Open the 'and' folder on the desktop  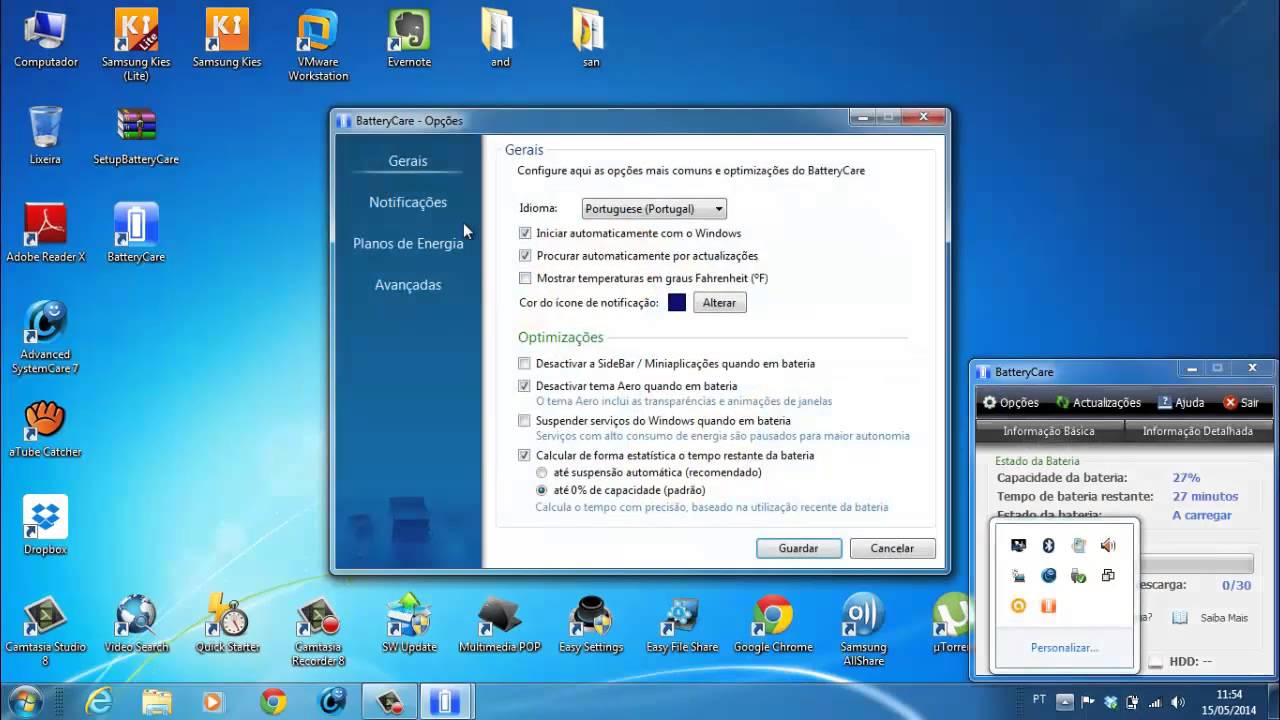(500, 40)
